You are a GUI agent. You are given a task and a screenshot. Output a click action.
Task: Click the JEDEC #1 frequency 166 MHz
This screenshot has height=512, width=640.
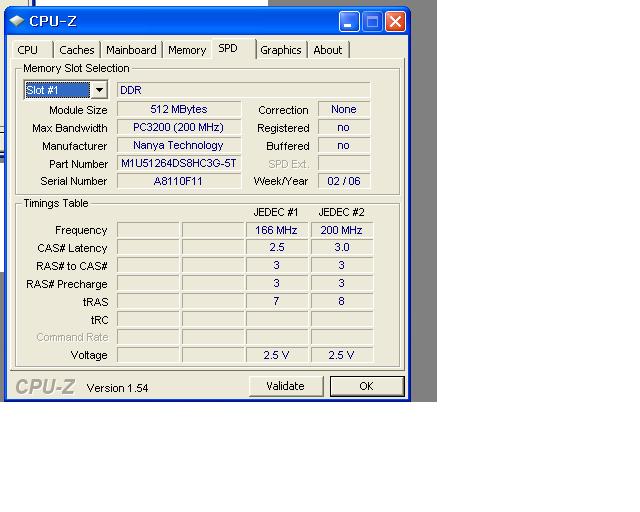276,230
